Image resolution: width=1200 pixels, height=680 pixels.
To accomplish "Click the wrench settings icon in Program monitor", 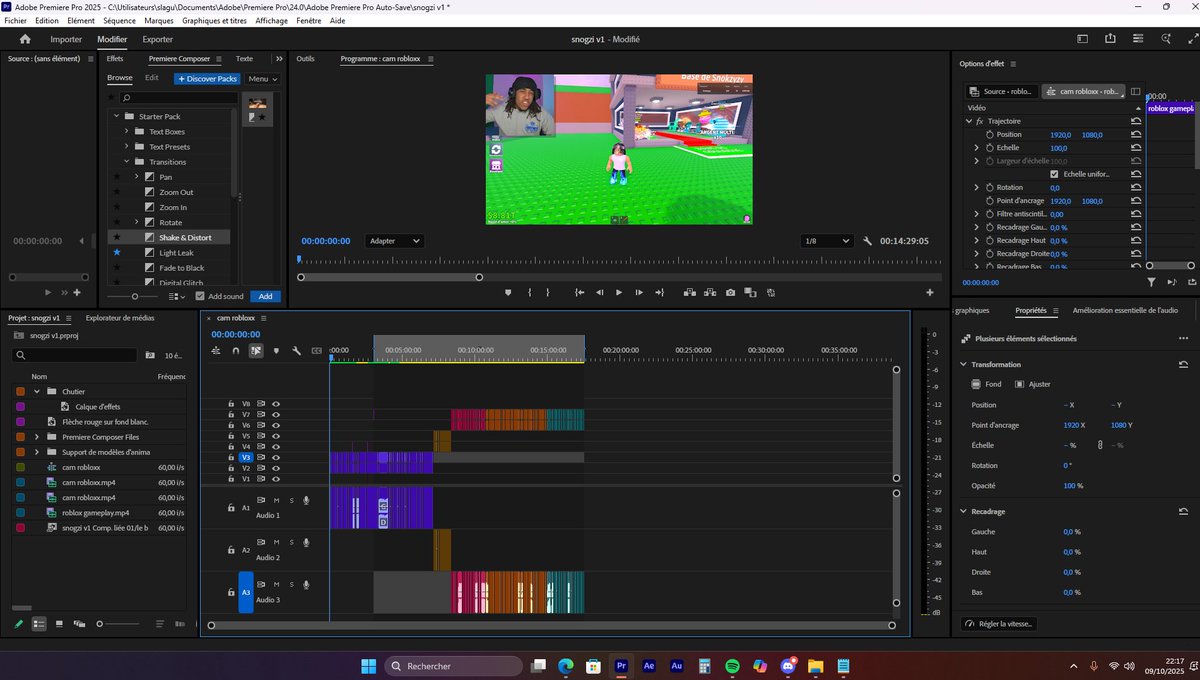I will [x=868, y=241].
